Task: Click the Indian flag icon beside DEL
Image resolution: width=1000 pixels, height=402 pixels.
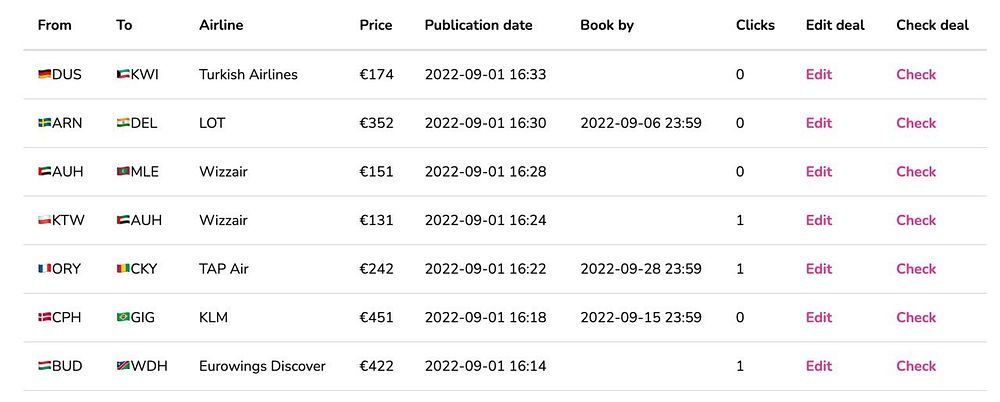Action: tap(123, 123)
